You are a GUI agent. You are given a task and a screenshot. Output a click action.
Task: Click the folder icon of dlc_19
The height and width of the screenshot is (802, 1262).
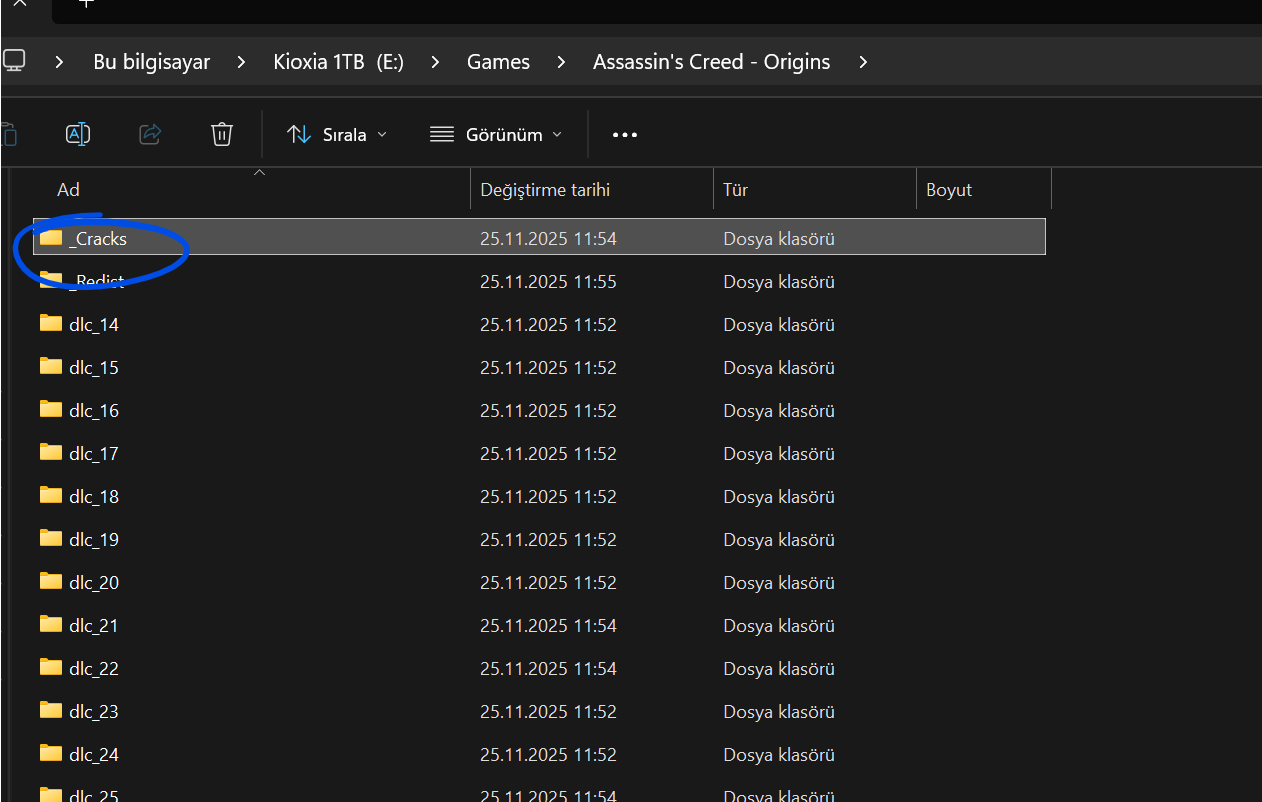[51, 538]
